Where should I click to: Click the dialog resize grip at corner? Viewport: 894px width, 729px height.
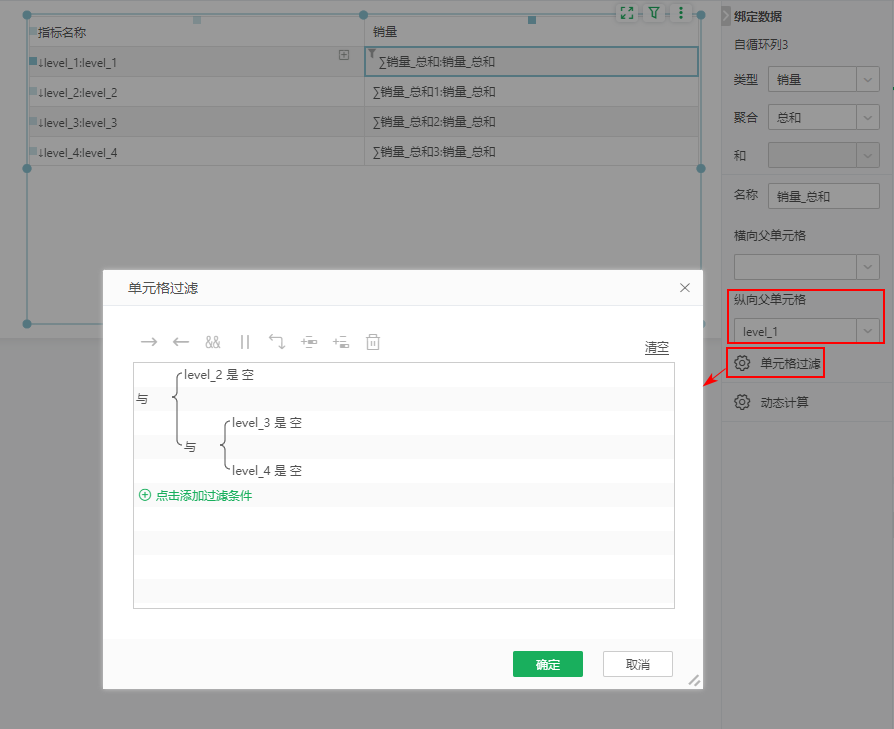(x=694, y=680)
